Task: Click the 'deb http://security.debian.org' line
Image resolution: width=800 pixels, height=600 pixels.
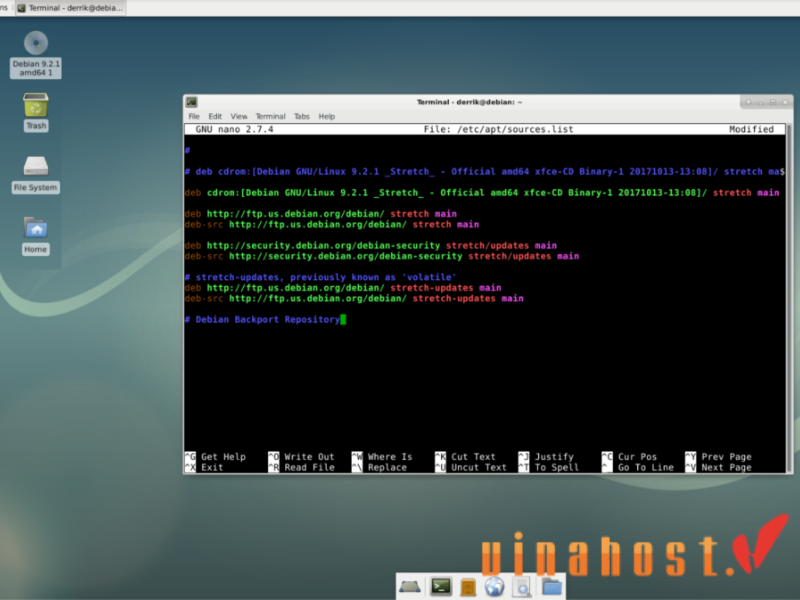Action: pyautogui.click(x=370, y=245)
